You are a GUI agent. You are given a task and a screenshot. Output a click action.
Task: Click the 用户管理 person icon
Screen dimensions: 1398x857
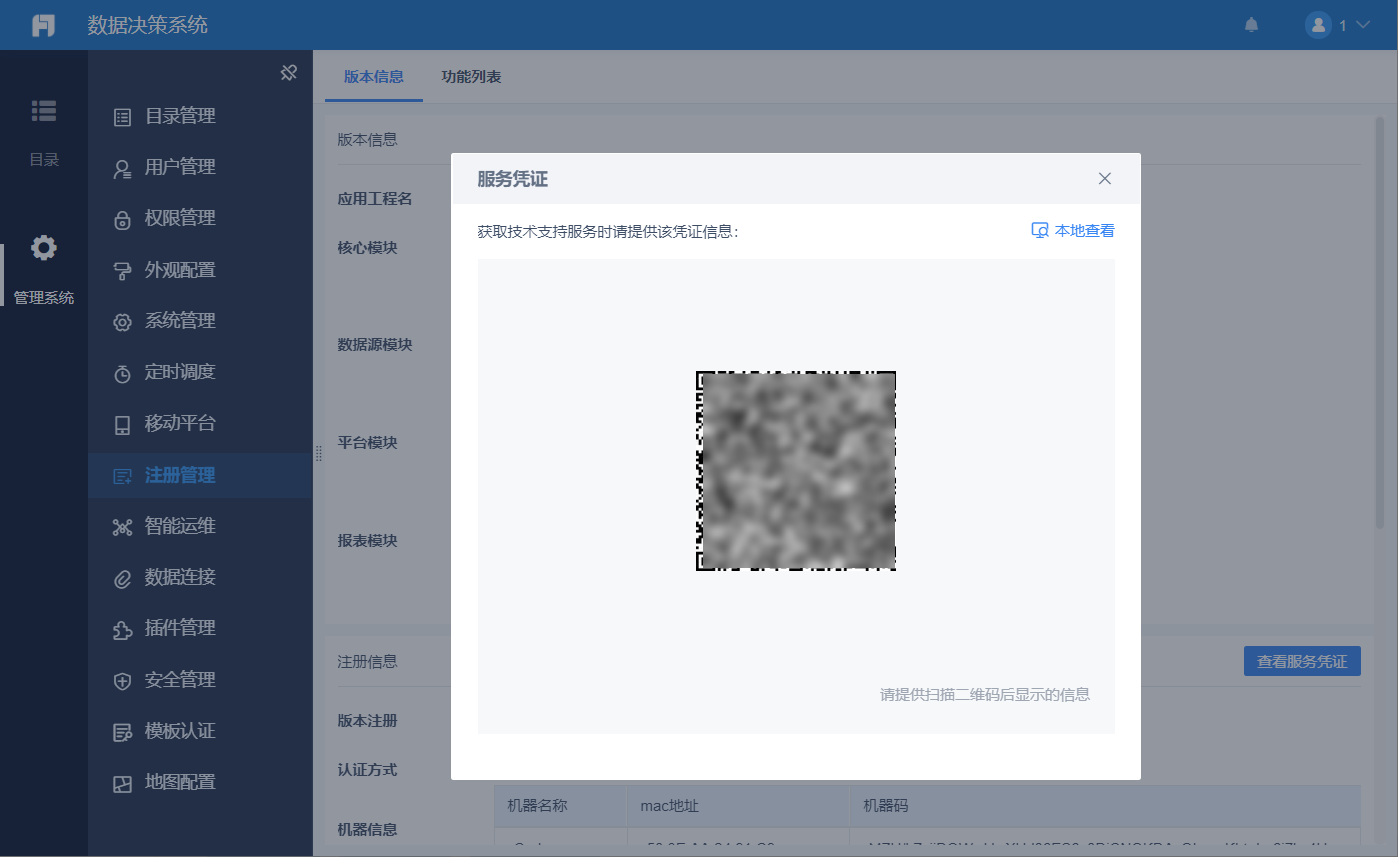(x=122, y=168)
